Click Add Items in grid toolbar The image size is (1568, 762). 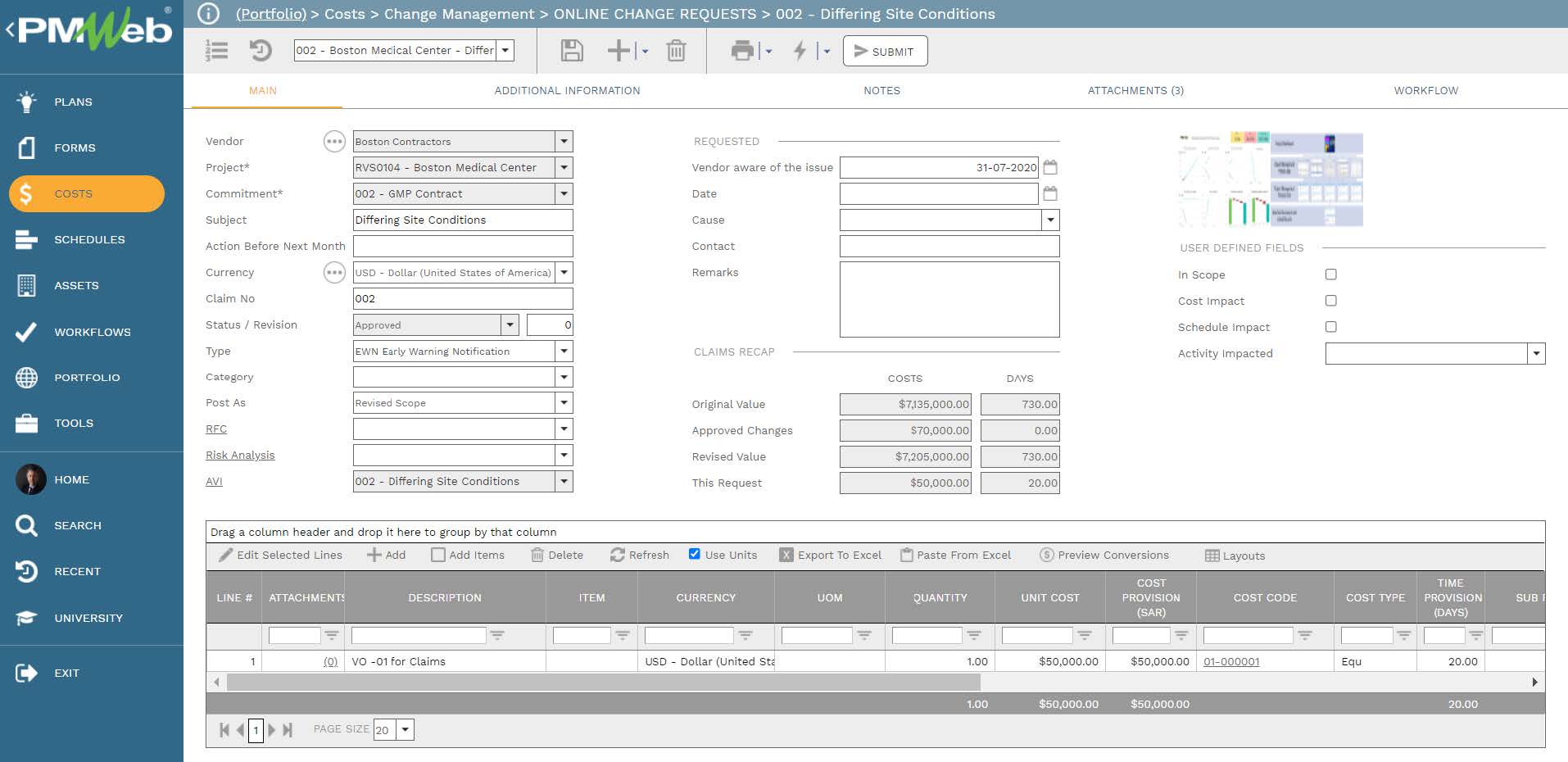click(x=468, y=555)
